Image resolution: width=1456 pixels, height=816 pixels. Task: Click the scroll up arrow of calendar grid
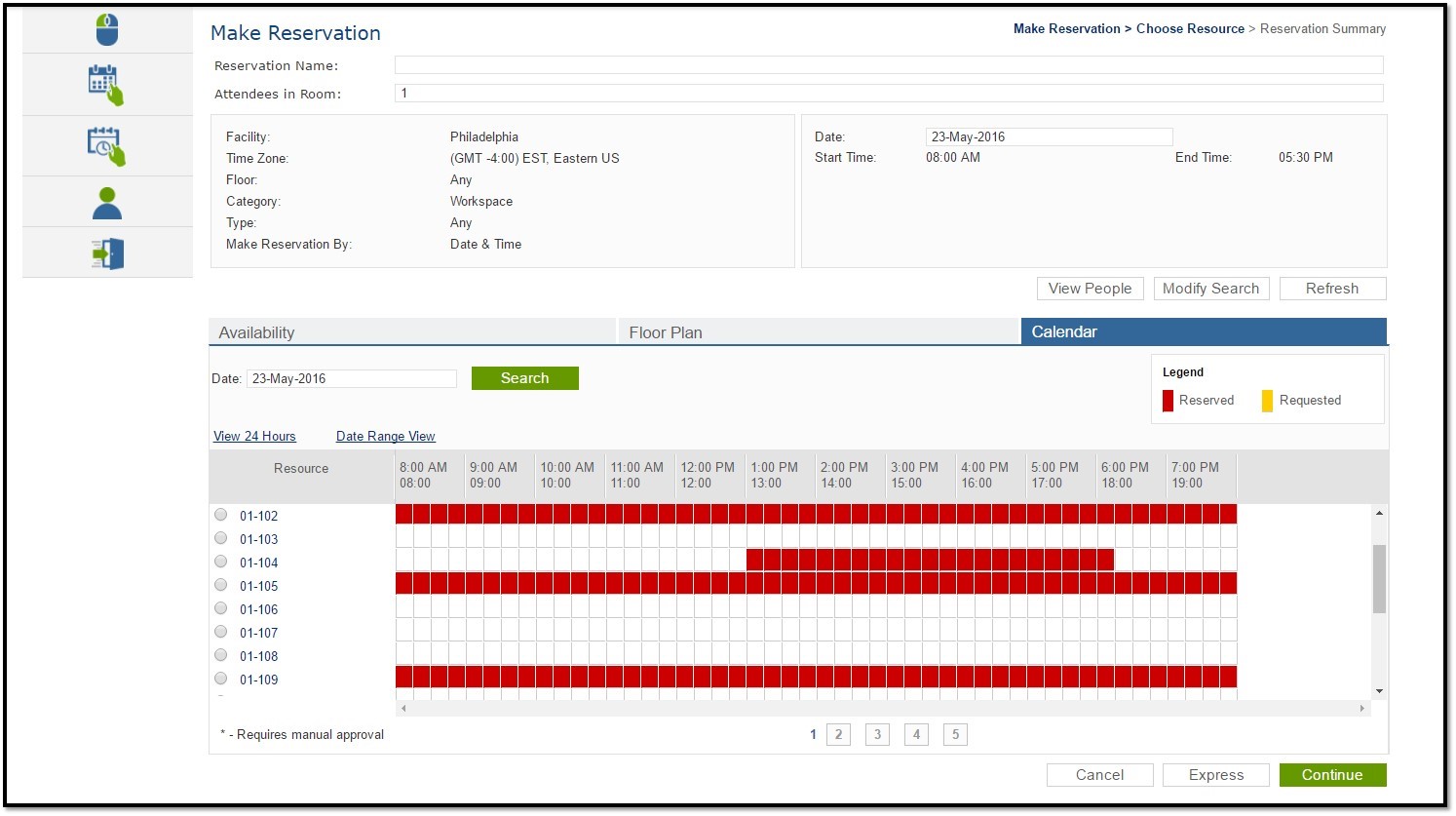click(x=1379, y=513)
